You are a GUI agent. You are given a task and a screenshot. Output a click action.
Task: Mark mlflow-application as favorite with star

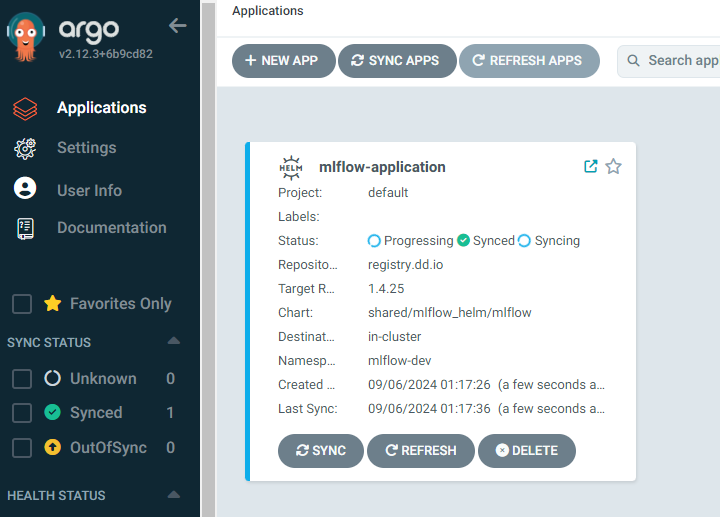(x=613, y=166)
